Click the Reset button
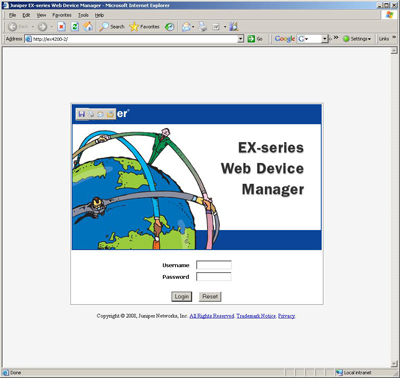This screenshot has width=400, height=378. [210, 296]
